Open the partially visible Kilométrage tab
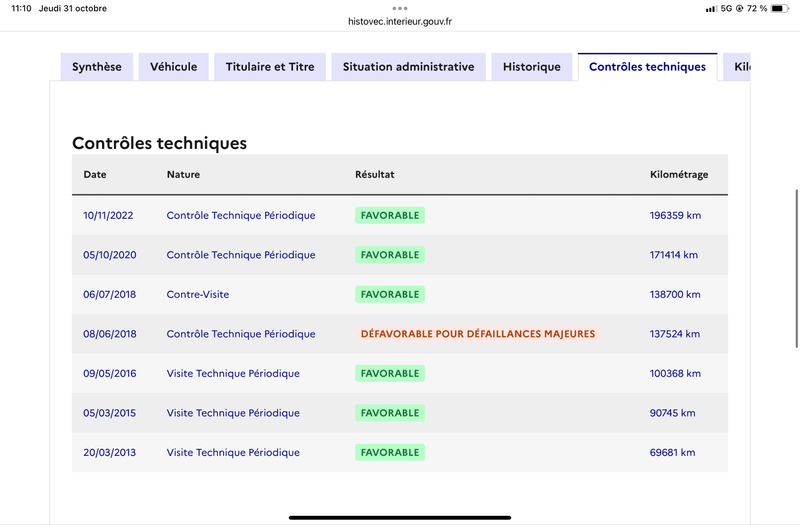The width and height of the screenshot is (800, 525). (737, 67)
